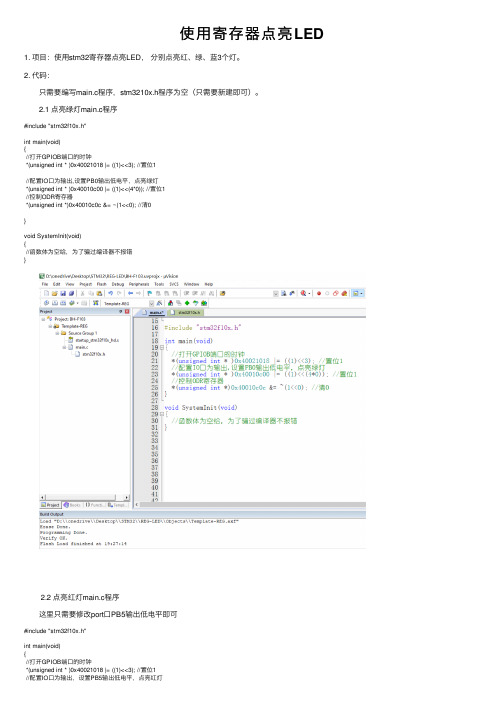The image size is (504, 713).
Task: Click the red Insert Breakpoint dot icon
Action: (x=319, y=294)
